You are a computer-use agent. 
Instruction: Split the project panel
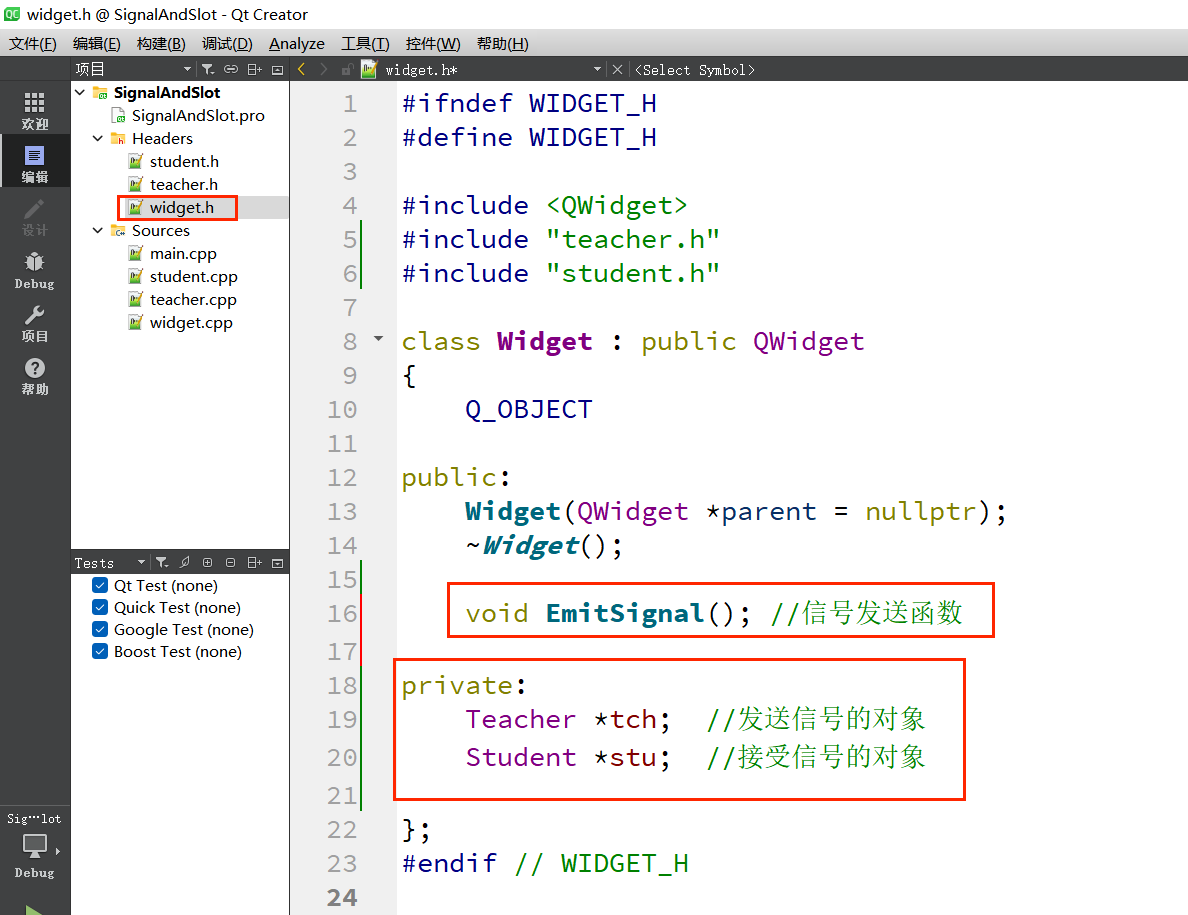(255, 70)
